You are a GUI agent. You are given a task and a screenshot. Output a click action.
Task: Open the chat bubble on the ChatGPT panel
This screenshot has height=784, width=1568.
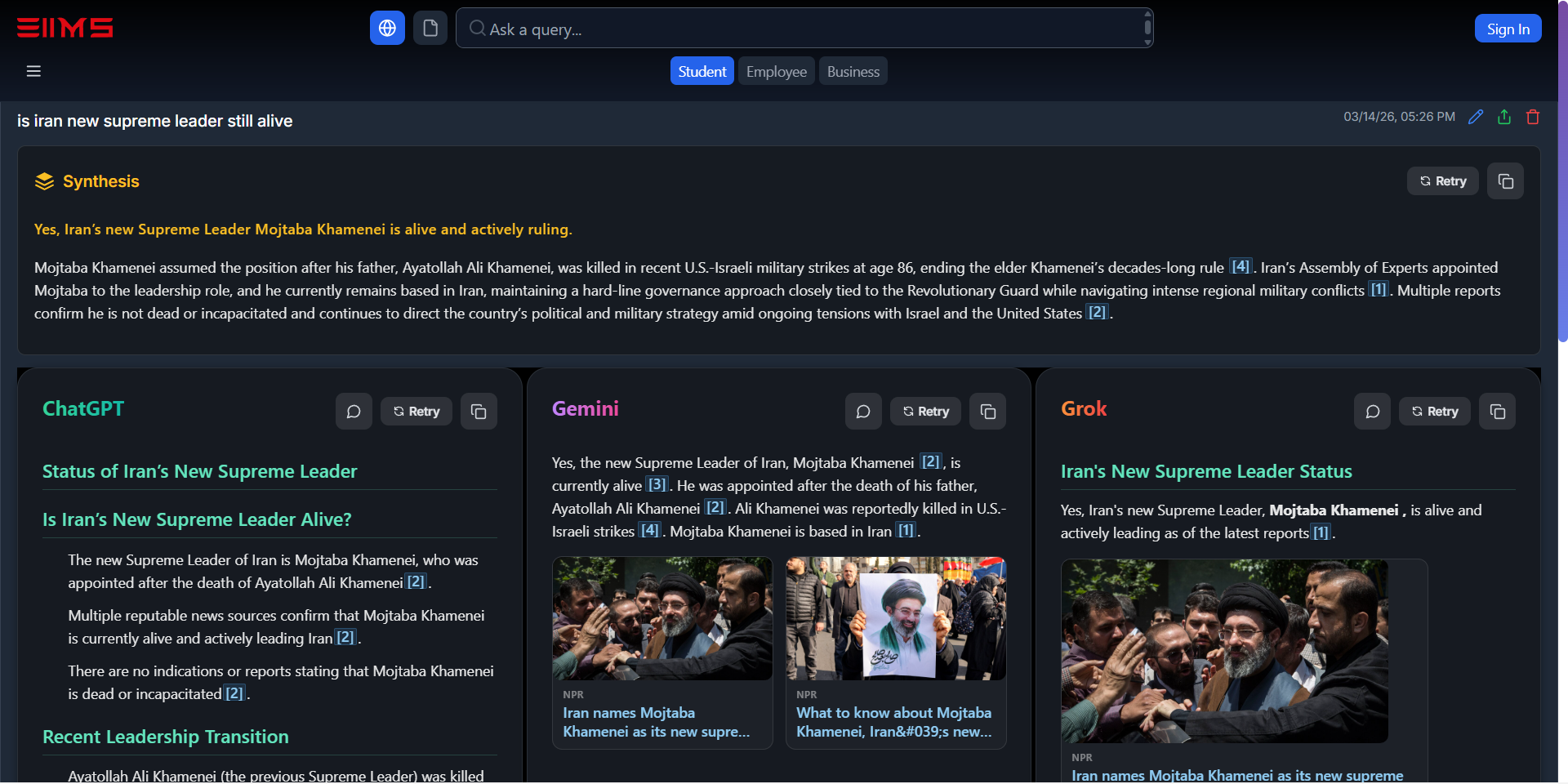(x=354, y=411)
